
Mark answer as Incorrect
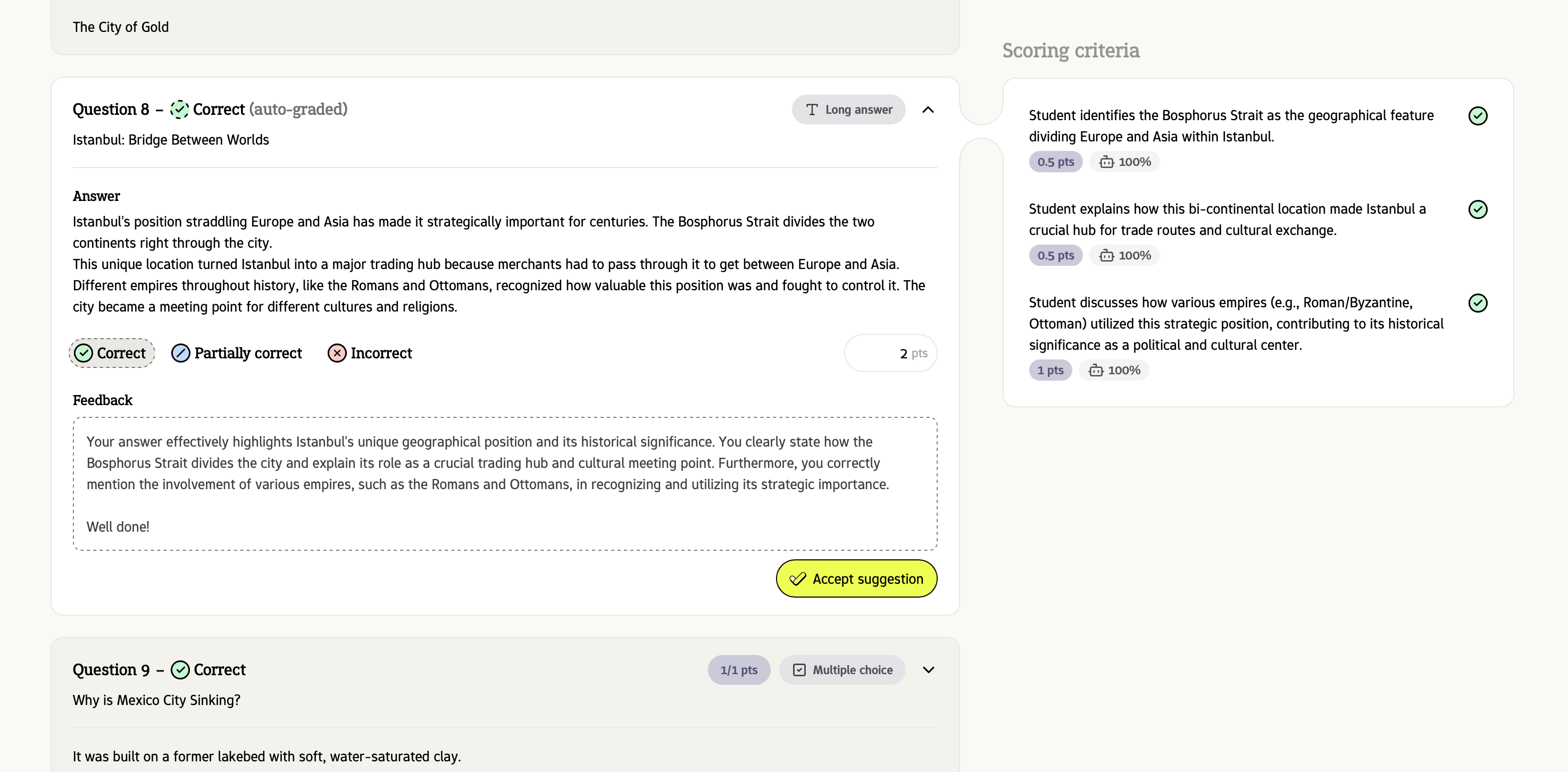point(370,353)
